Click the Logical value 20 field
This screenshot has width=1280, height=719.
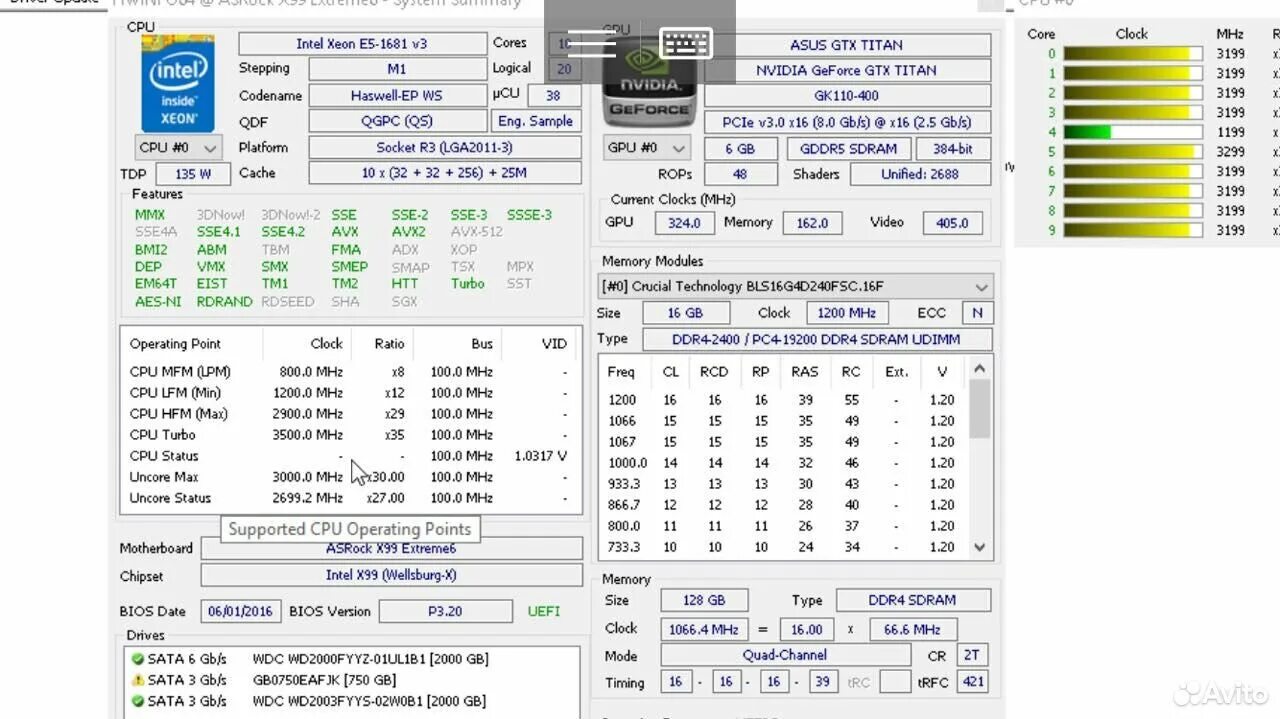coord(564,69)
